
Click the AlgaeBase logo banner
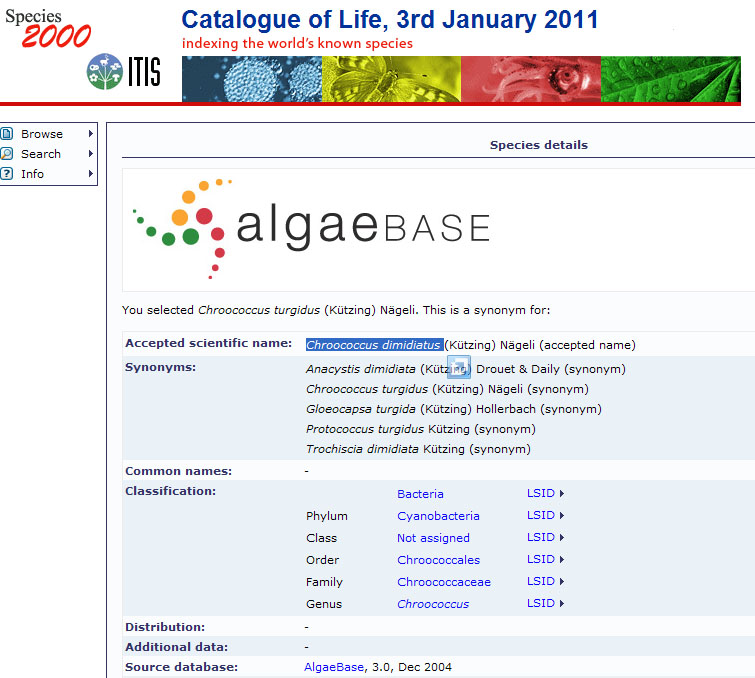coord(312,228)
